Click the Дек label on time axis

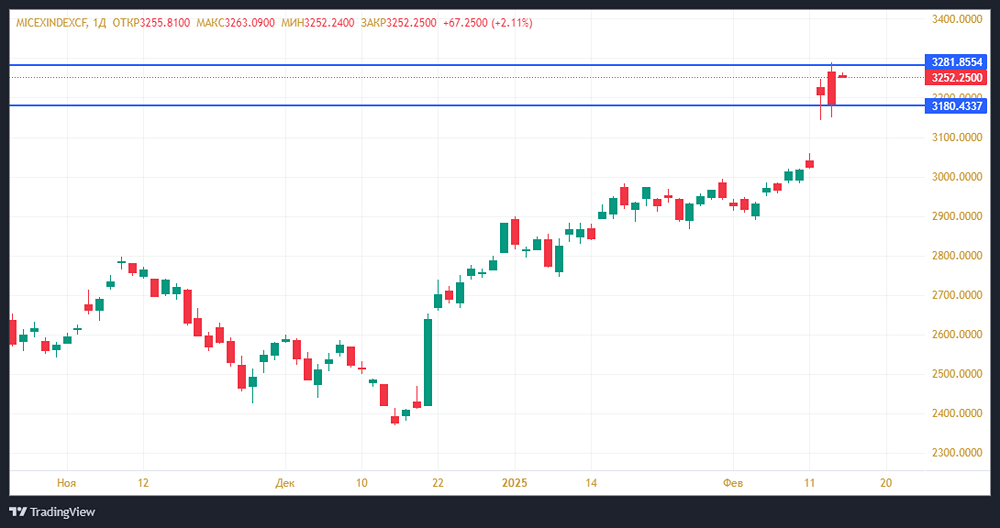click(x=285, y=483)
